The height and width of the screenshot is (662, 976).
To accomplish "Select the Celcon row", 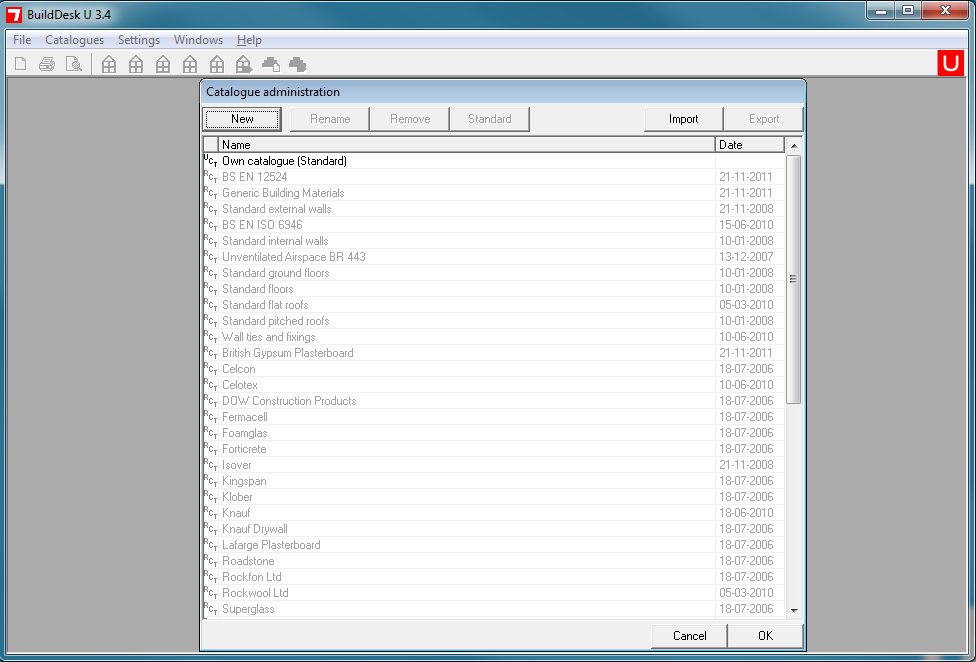I will (494, 369).
